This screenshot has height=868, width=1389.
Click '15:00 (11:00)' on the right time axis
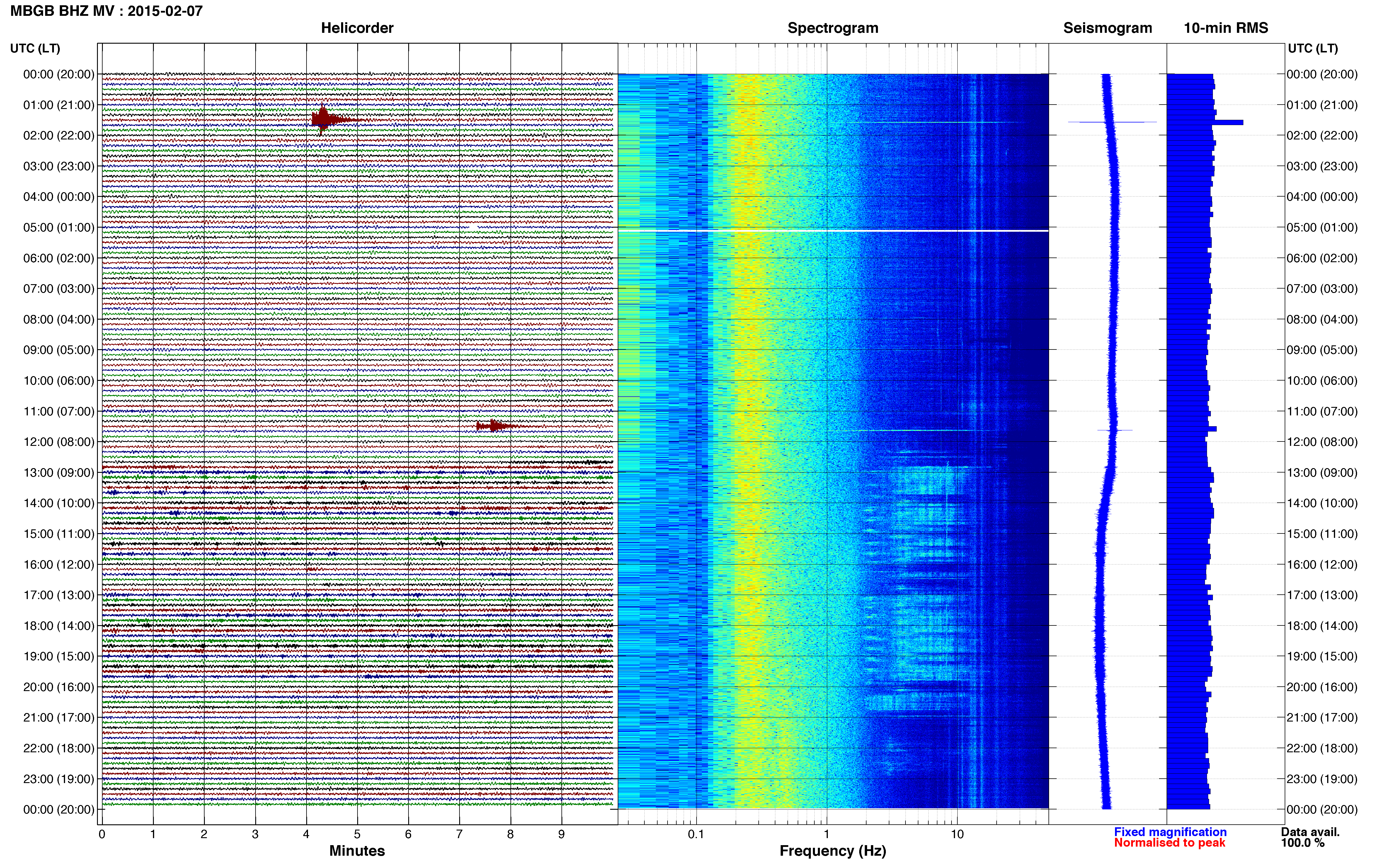pyautogui.click(x=1322, y=534)
